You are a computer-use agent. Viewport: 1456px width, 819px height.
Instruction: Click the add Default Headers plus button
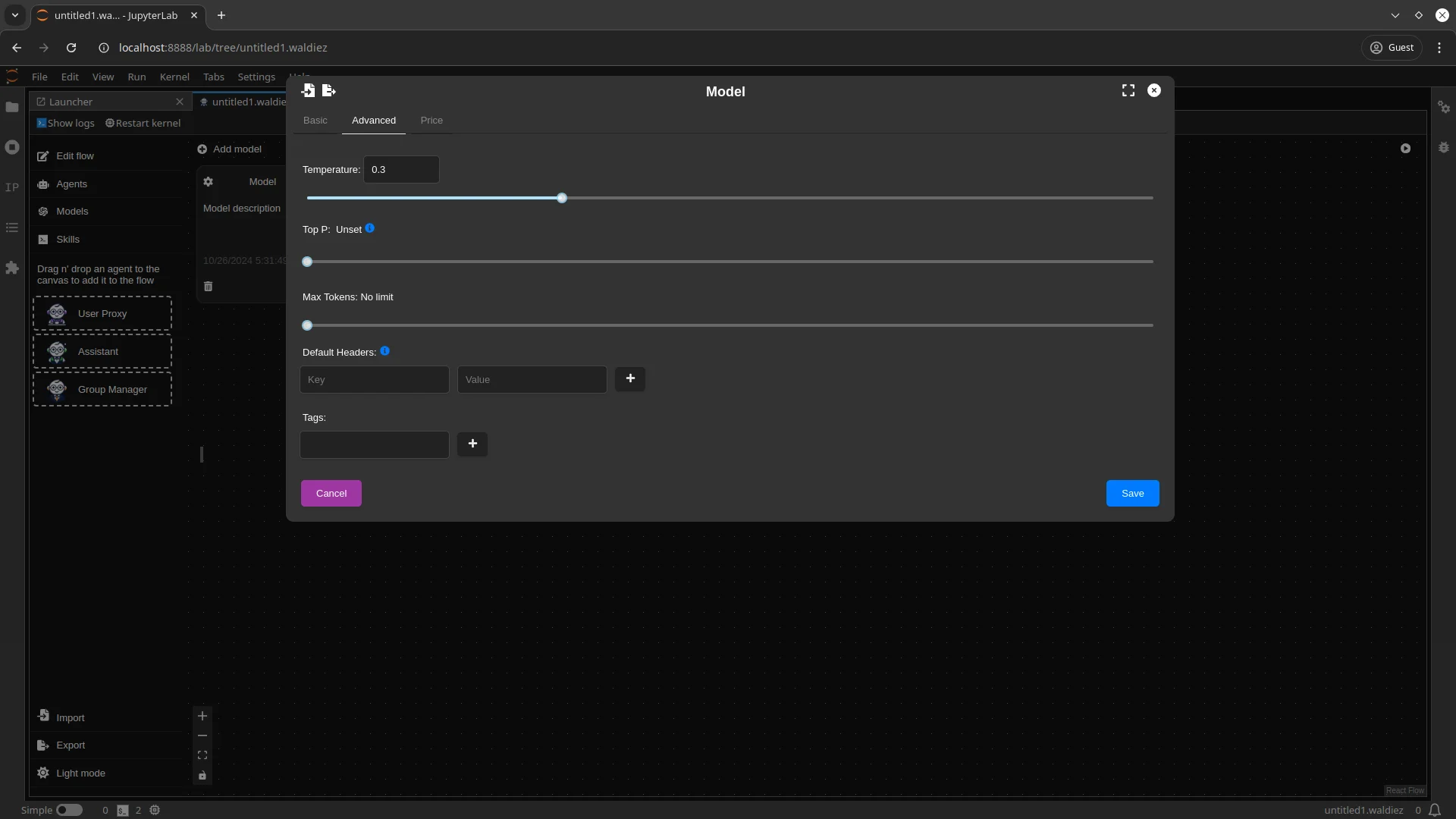(x=630, y=378)
